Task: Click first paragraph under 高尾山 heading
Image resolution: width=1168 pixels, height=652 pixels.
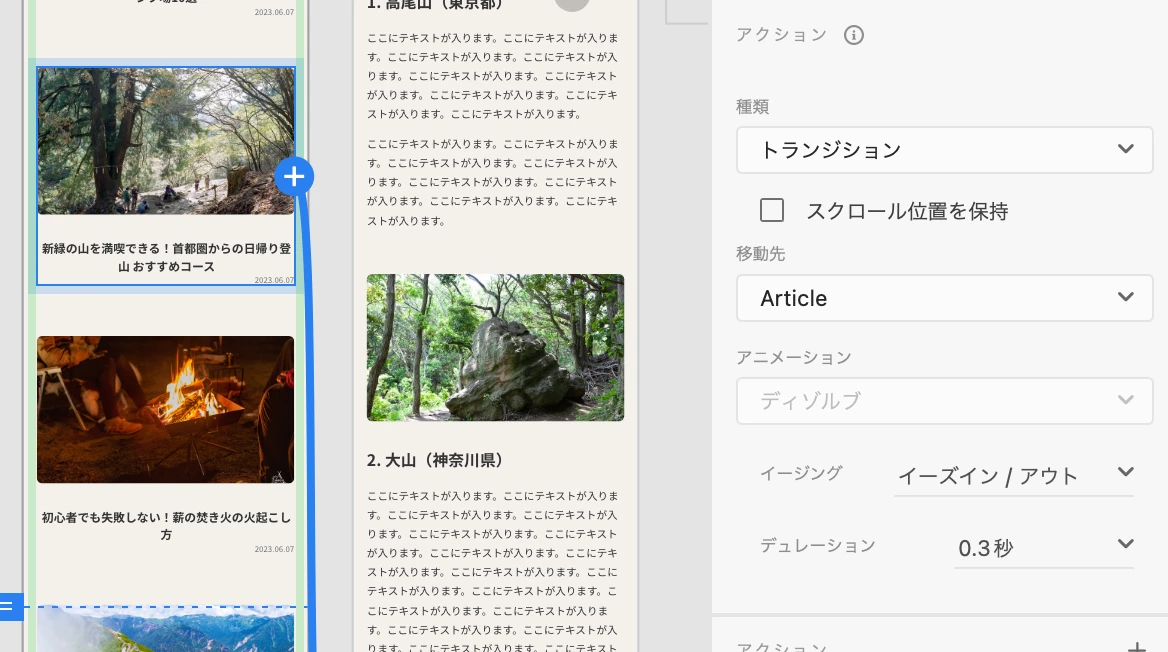Action: [492, 76]
